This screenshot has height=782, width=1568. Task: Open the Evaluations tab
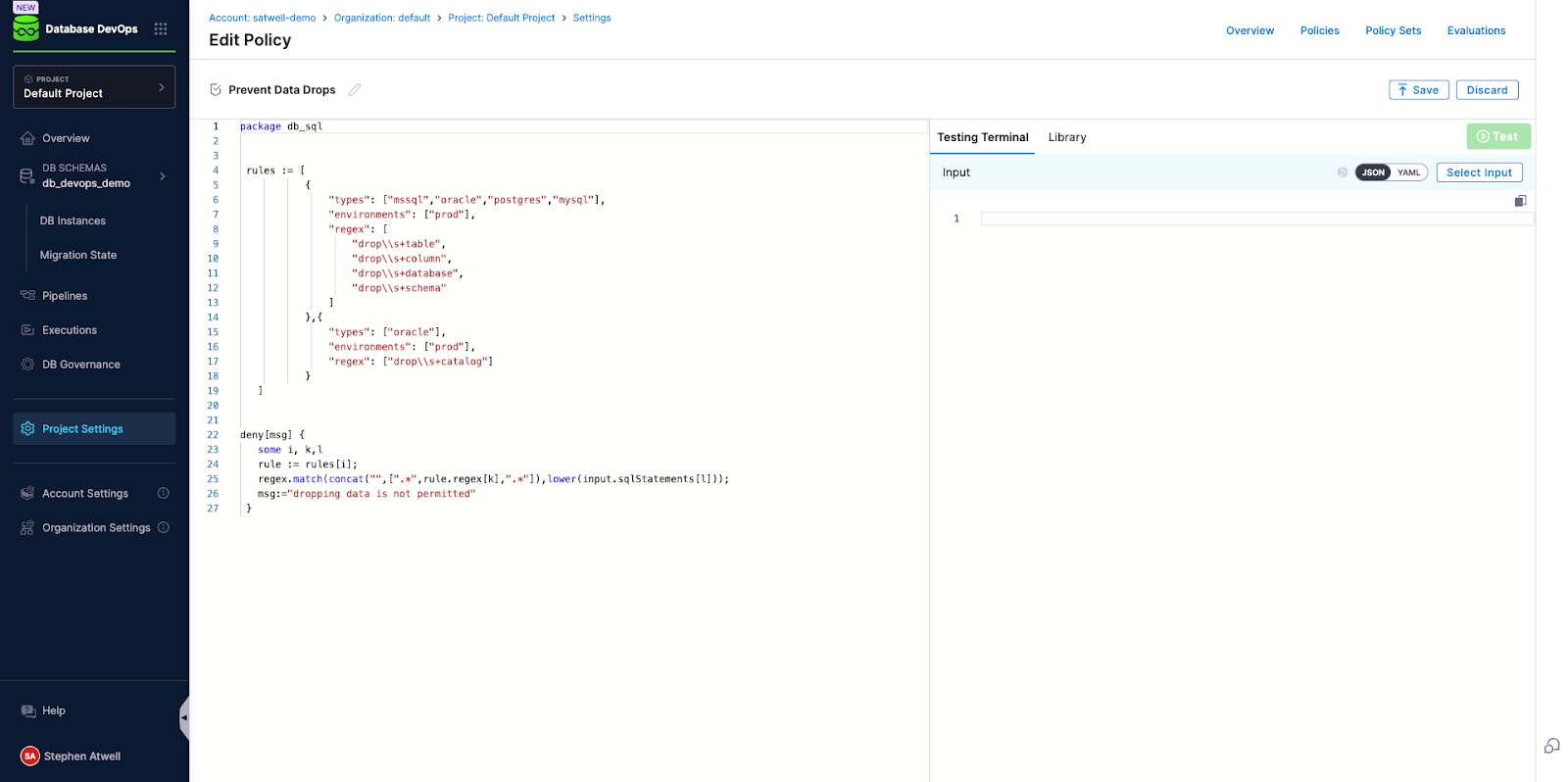(x=1476, y=30)
